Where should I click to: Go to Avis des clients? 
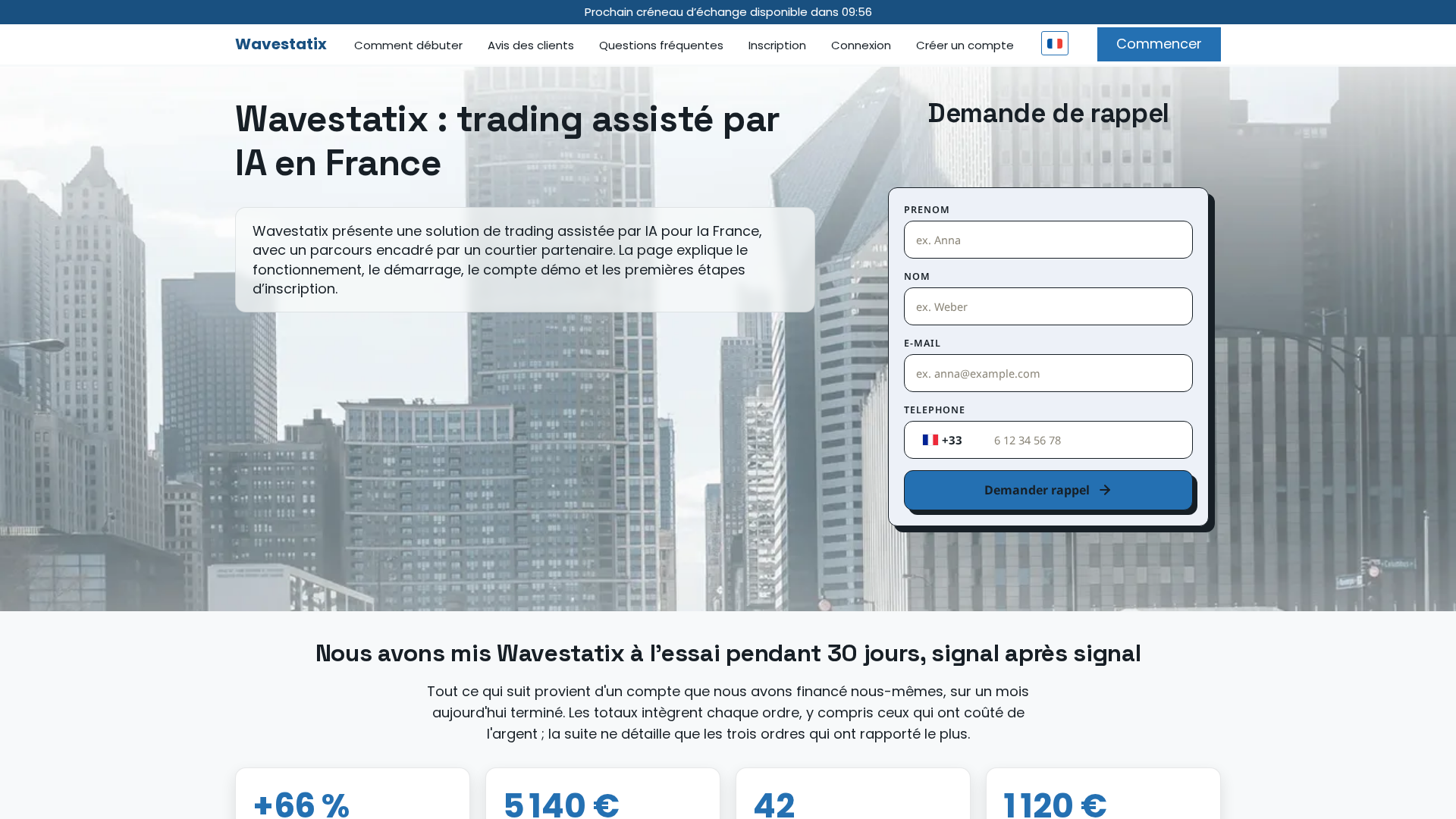531,45
